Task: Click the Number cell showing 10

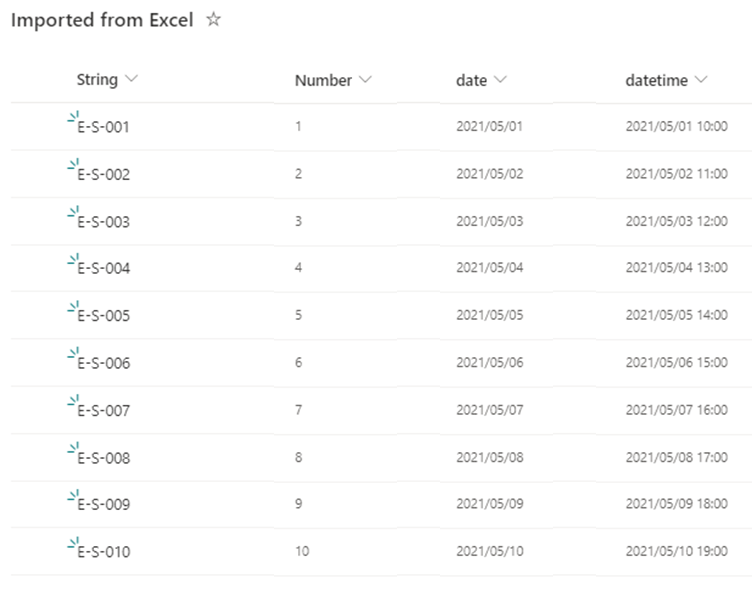Action: (x=303, y=551)
